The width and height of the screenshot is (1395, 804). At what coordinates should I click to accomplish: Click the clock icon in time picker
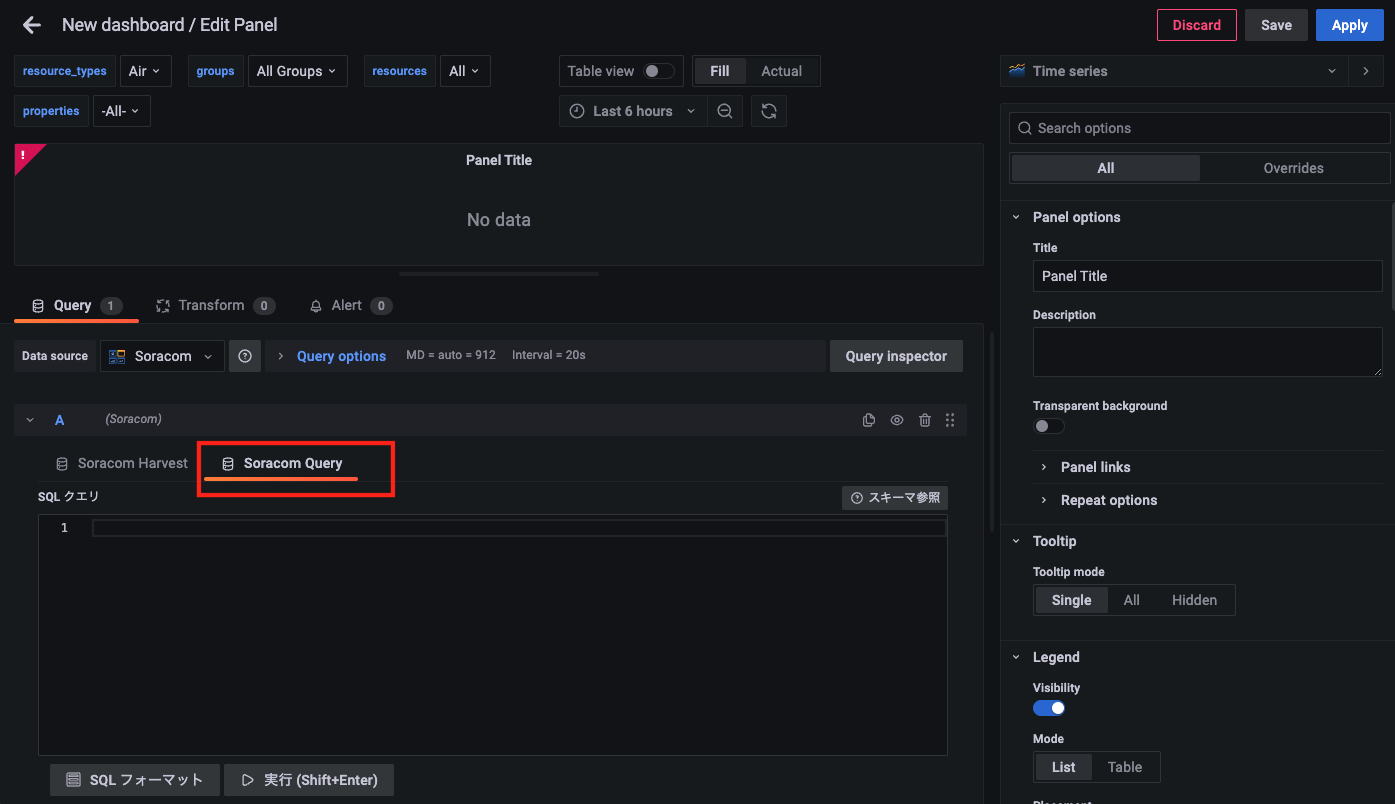click(577, 111)
